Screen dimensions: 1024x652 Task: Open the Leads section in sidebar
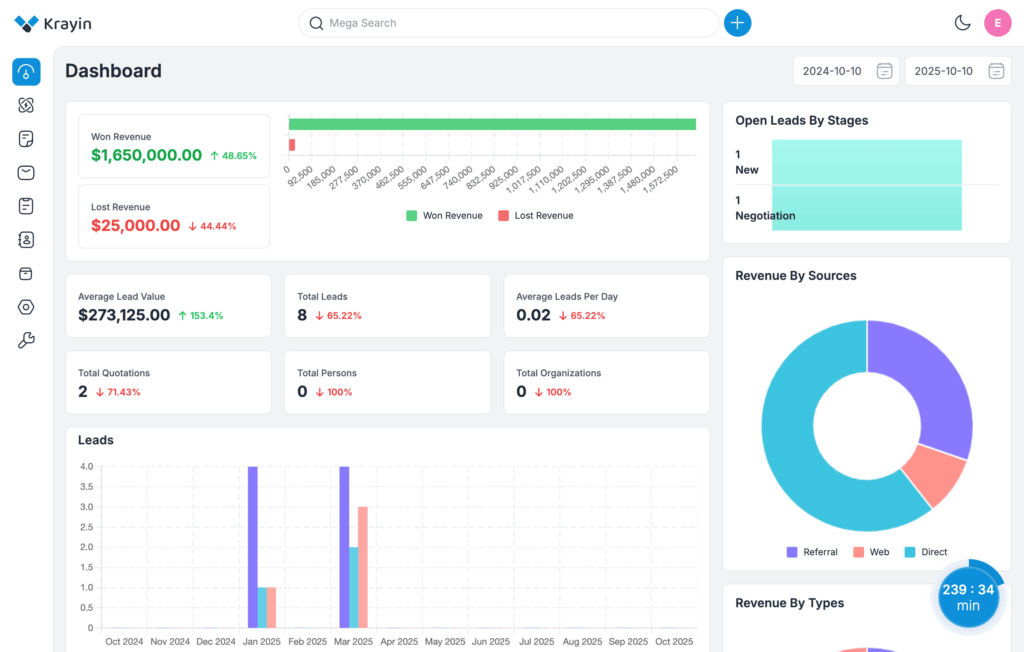click(27, 105)
